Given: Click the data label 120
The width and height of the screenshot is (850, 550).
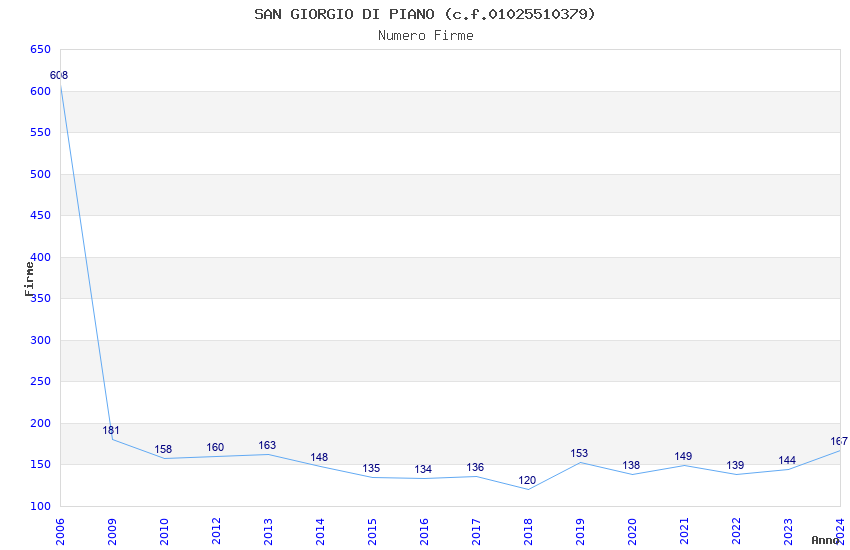Looking at the screenshot, I should click(x=527, y=481).
